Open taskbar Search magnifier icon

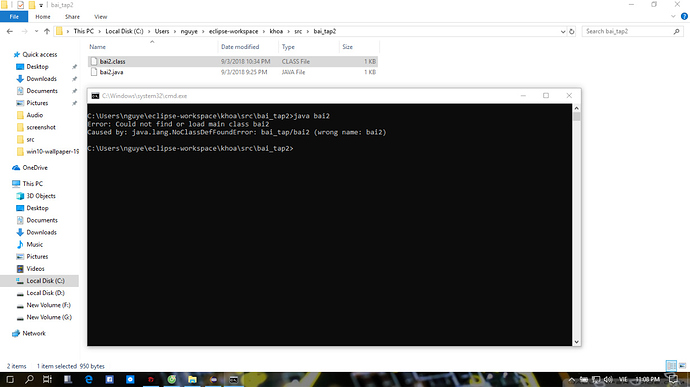click(29, 379)
